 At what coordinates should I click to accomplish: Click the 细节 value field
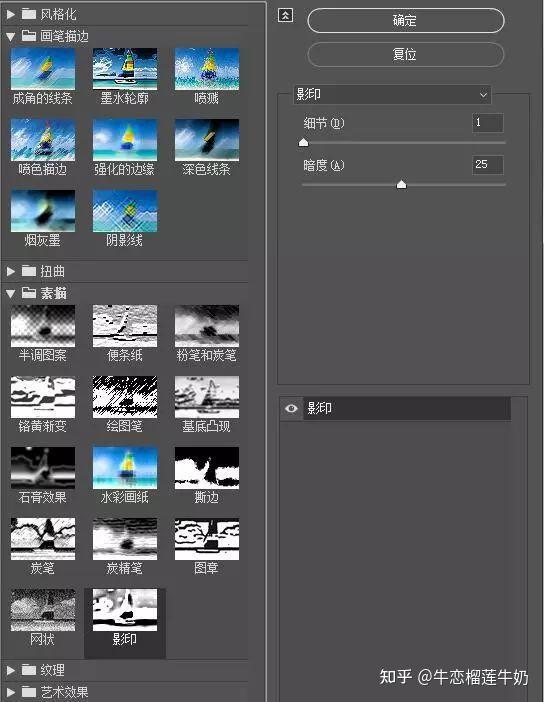point(488,123)
